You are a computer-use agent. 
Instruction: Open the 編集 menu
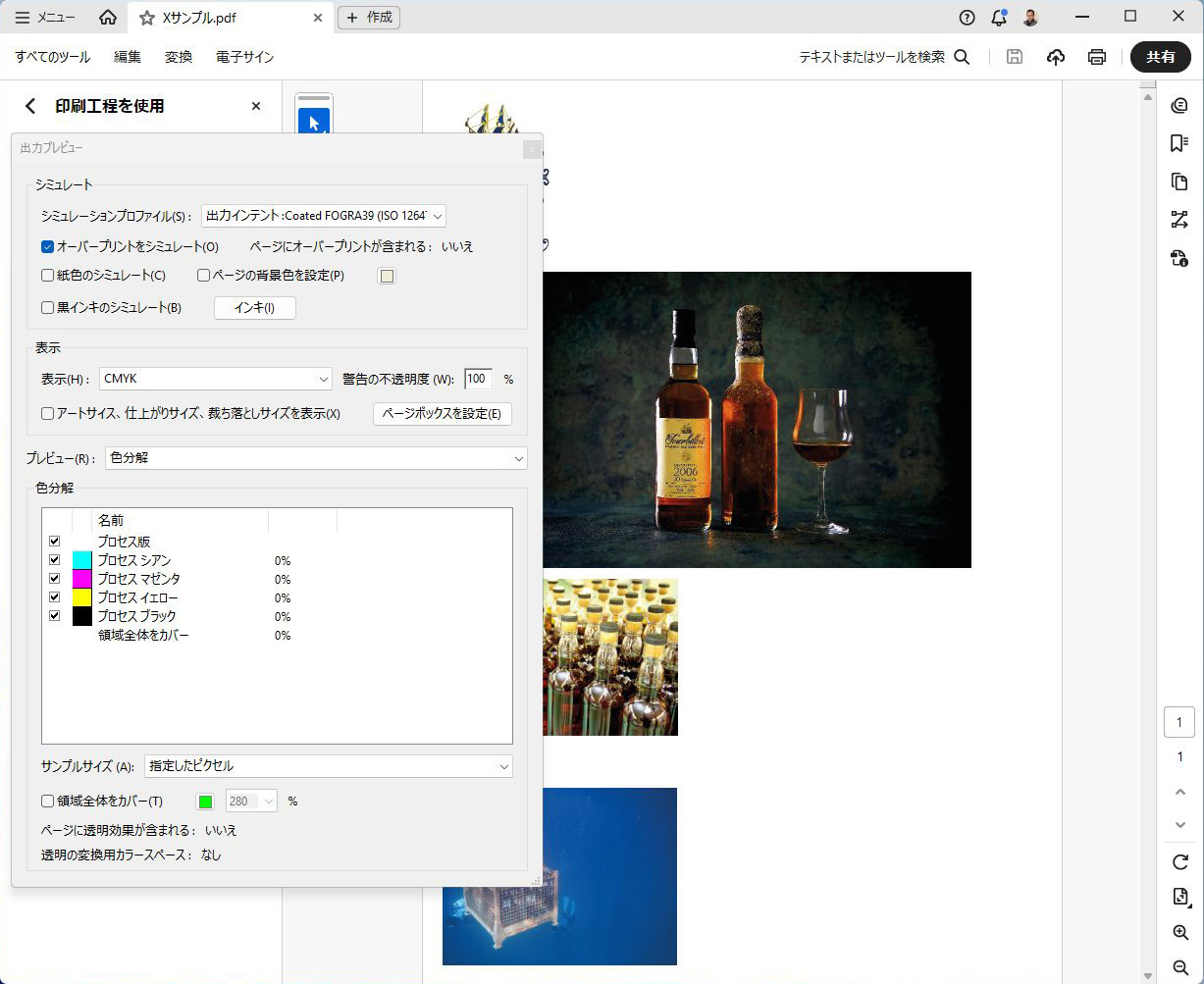[x=128, y=57]
